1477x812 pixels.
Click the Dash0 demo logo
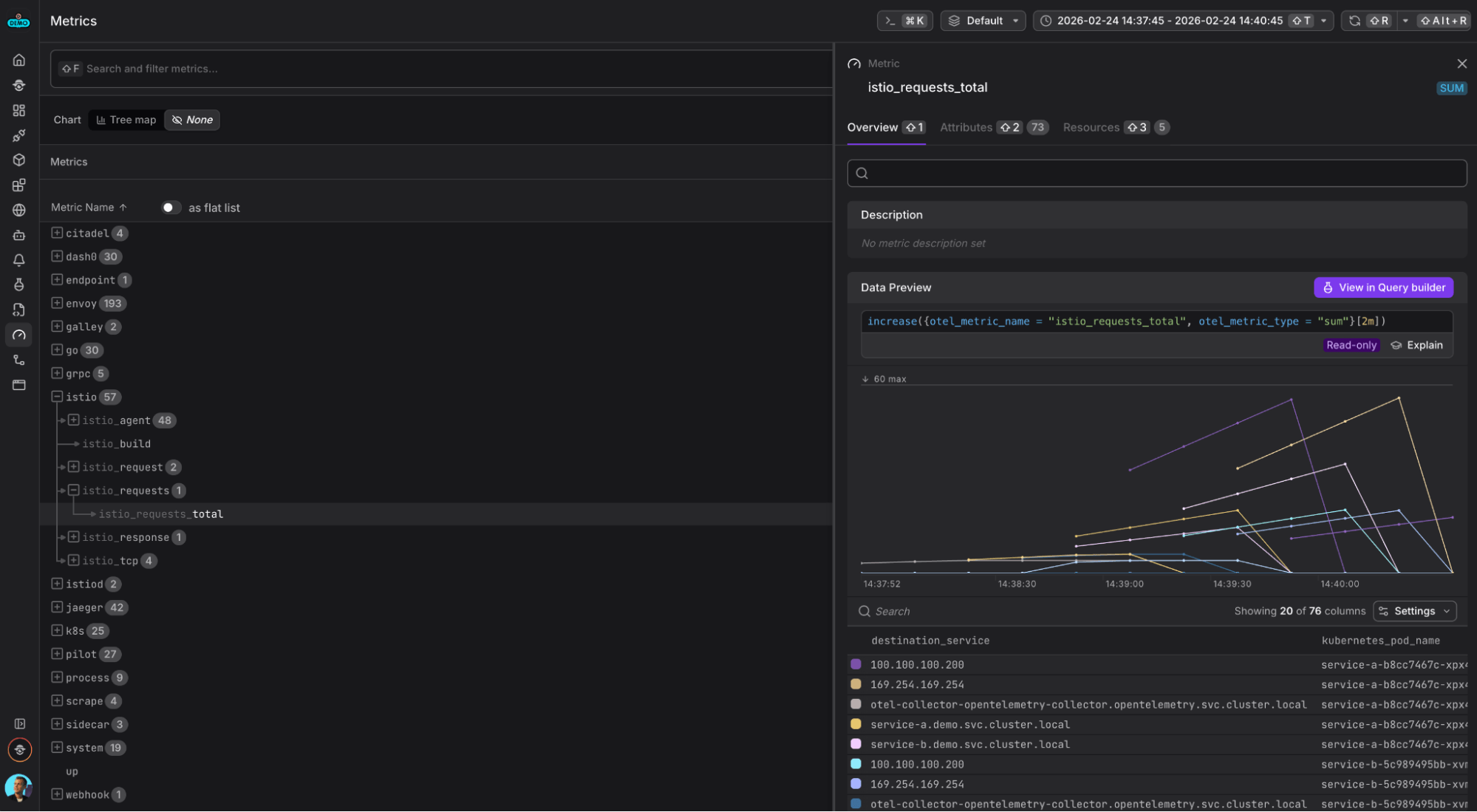[x=18, y=21]
